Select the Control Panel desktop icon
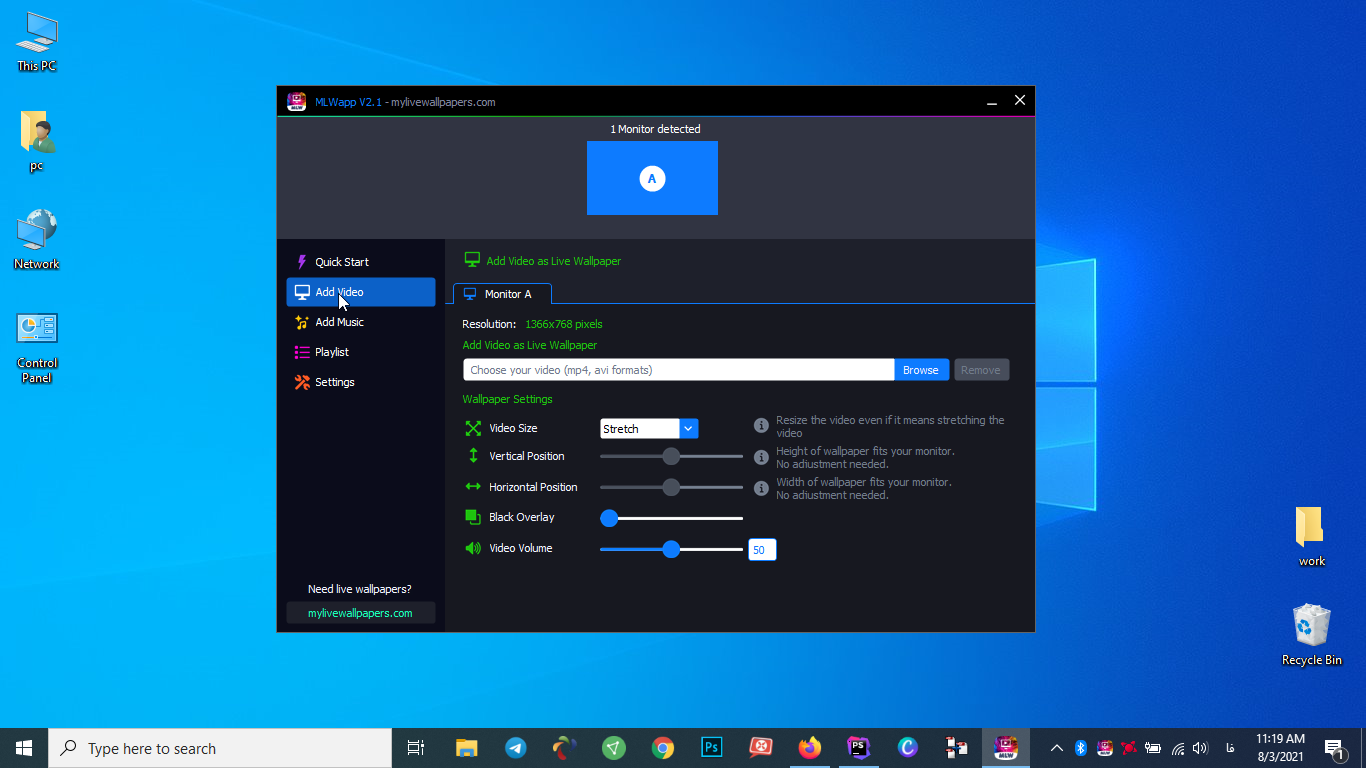 [x=37, y=347]
